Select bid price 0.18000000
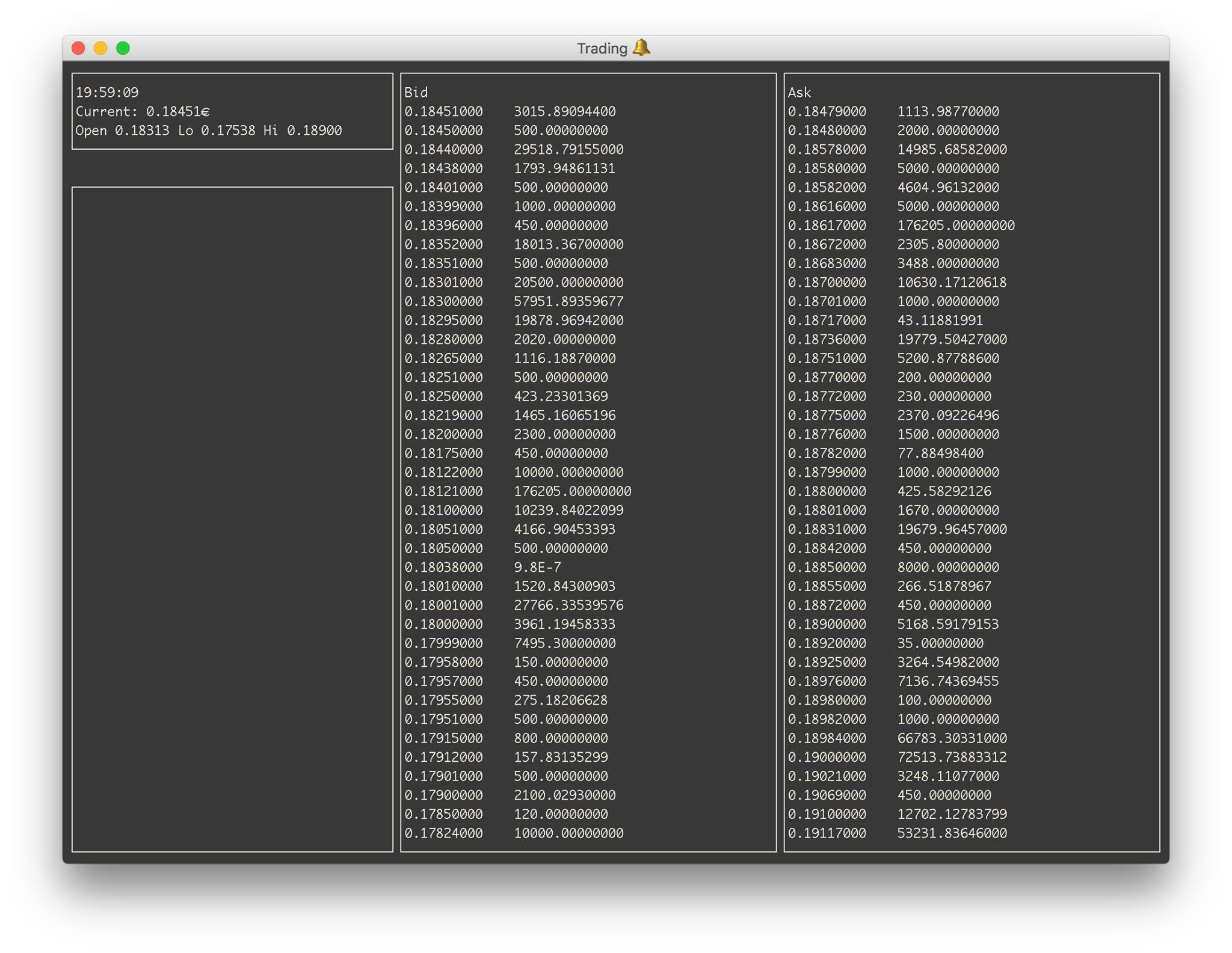The image size is (1232, 953). (443, 625)
